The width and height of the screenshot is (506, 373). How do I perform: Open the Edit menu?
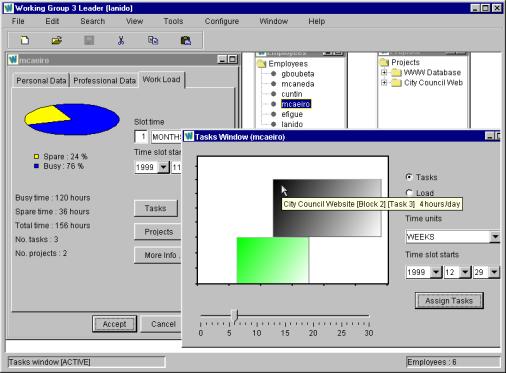52,21
